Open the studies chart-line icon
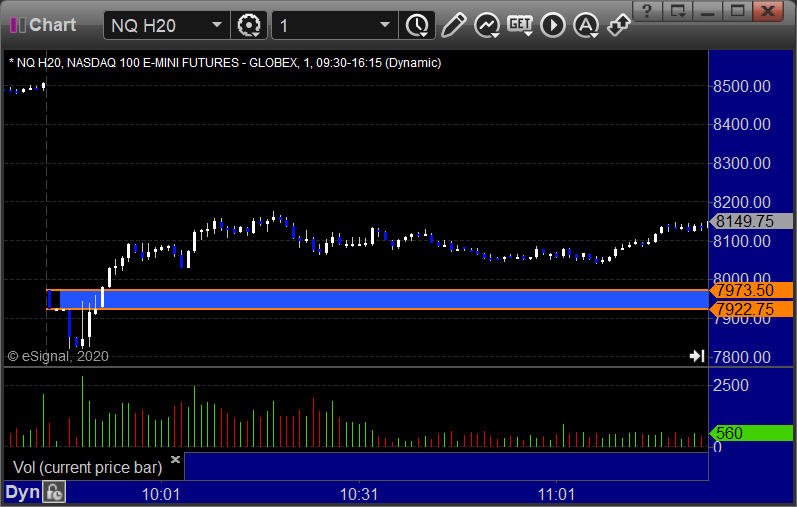This screenshot has height=507, width=797. (x=487, y=25)
